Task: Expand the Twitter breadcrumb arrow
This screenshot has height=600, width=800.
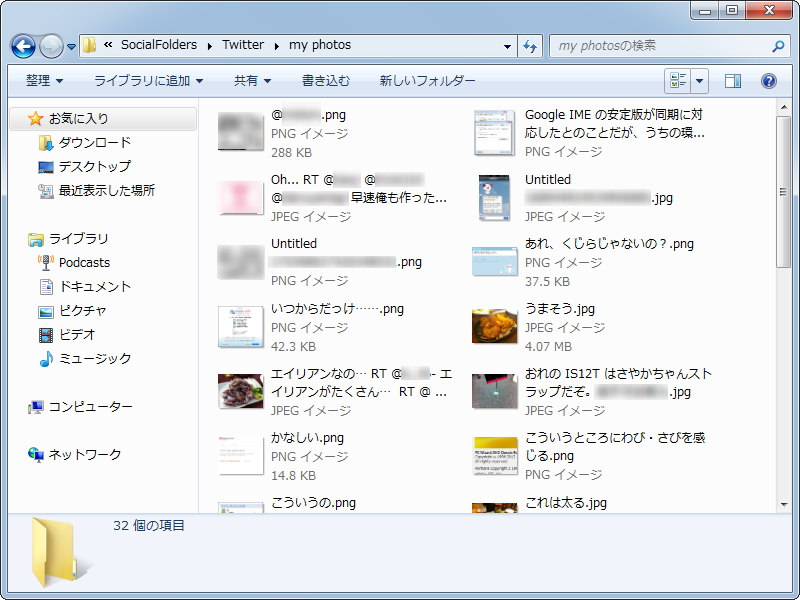Action: coord(278,45)
